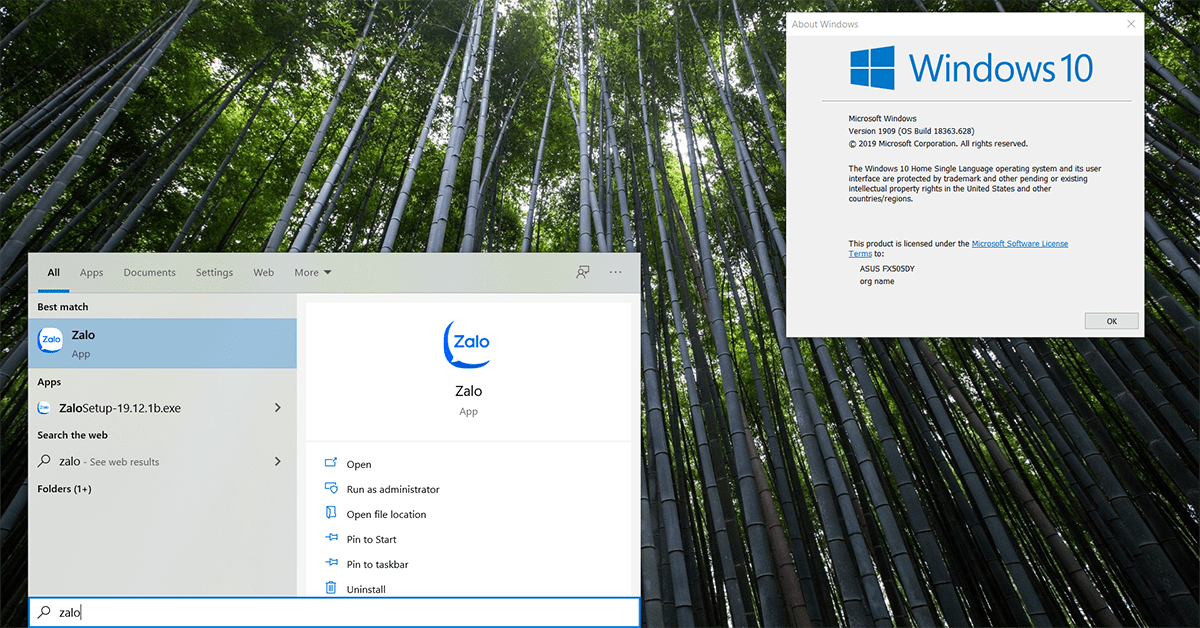Image resolution: width=1200 pixels, height=628 pixels.
Task: Click the About Windows title bar text
Action: coord(825,24)
